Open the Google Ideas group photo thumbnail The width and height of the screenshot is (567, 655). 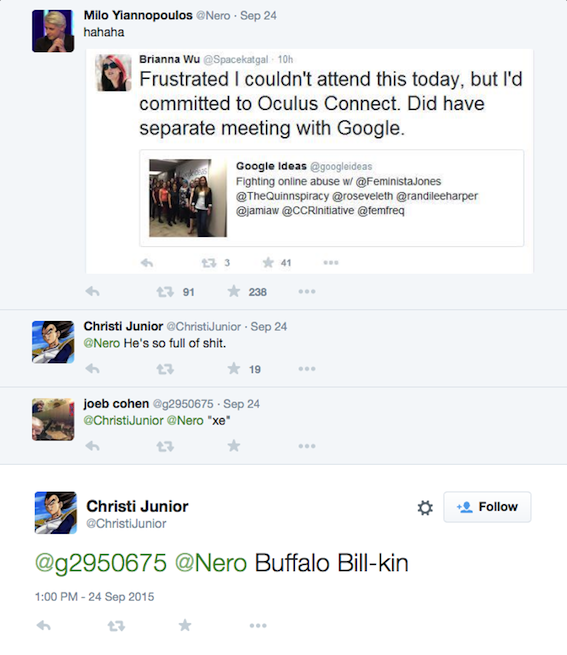click(x=188, y=198)
